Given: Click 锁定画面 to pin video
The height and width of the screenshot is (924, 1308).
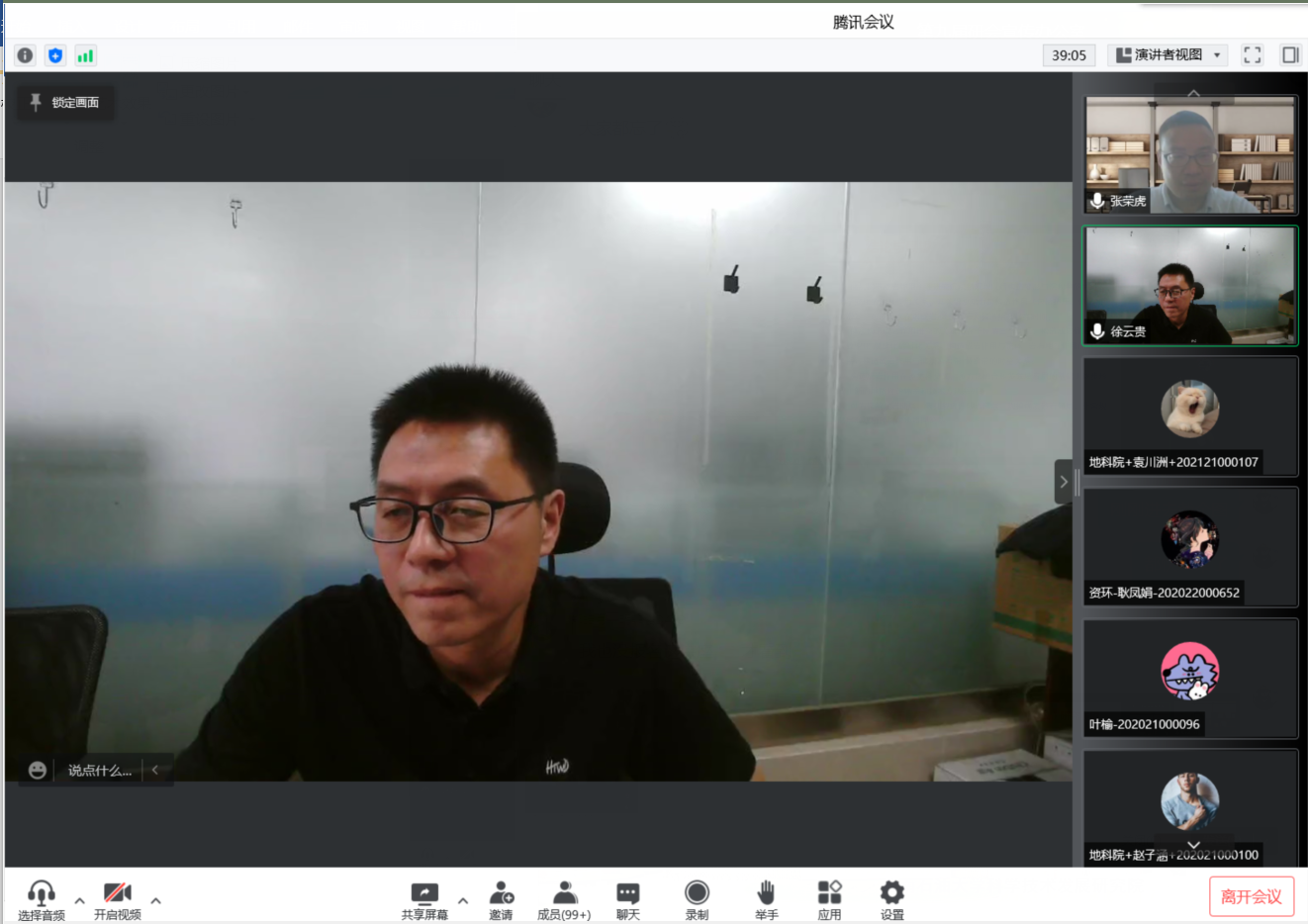Looking at the screenshot, I should (x=65, y=102).
